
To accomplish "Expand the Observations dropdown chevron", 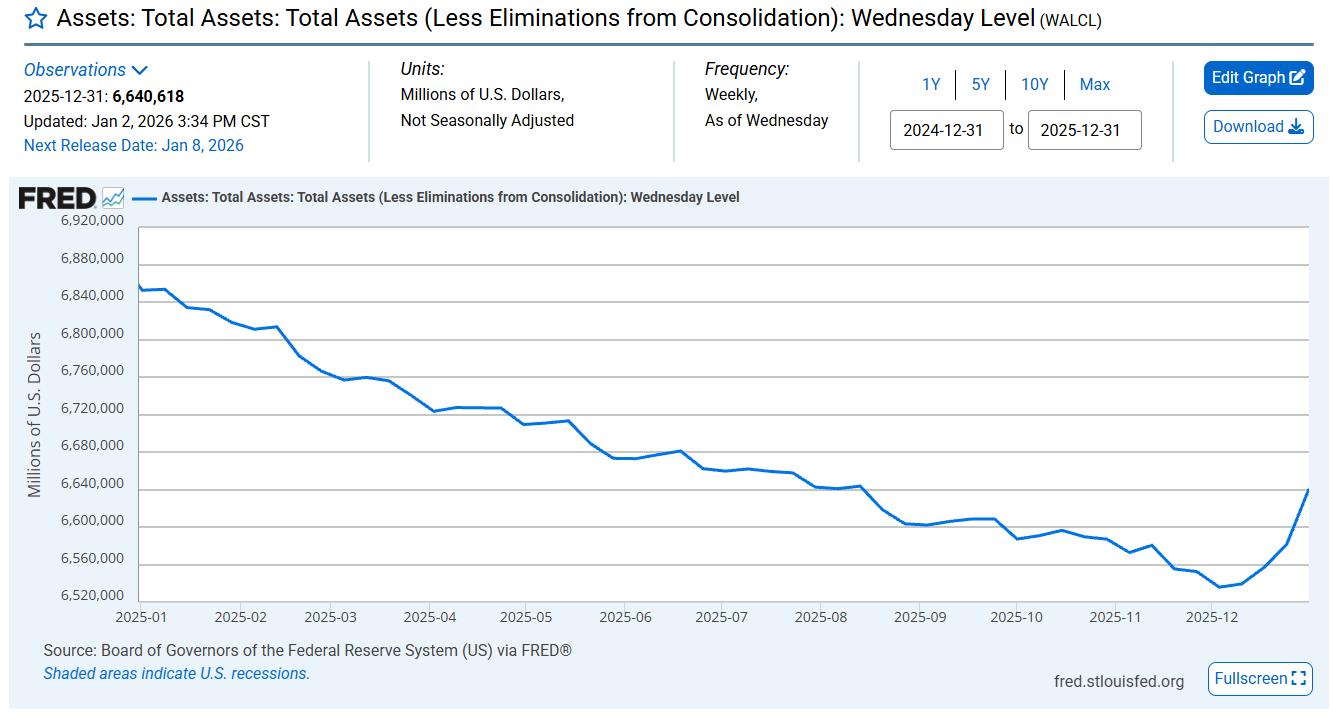I will coord(140,70).
